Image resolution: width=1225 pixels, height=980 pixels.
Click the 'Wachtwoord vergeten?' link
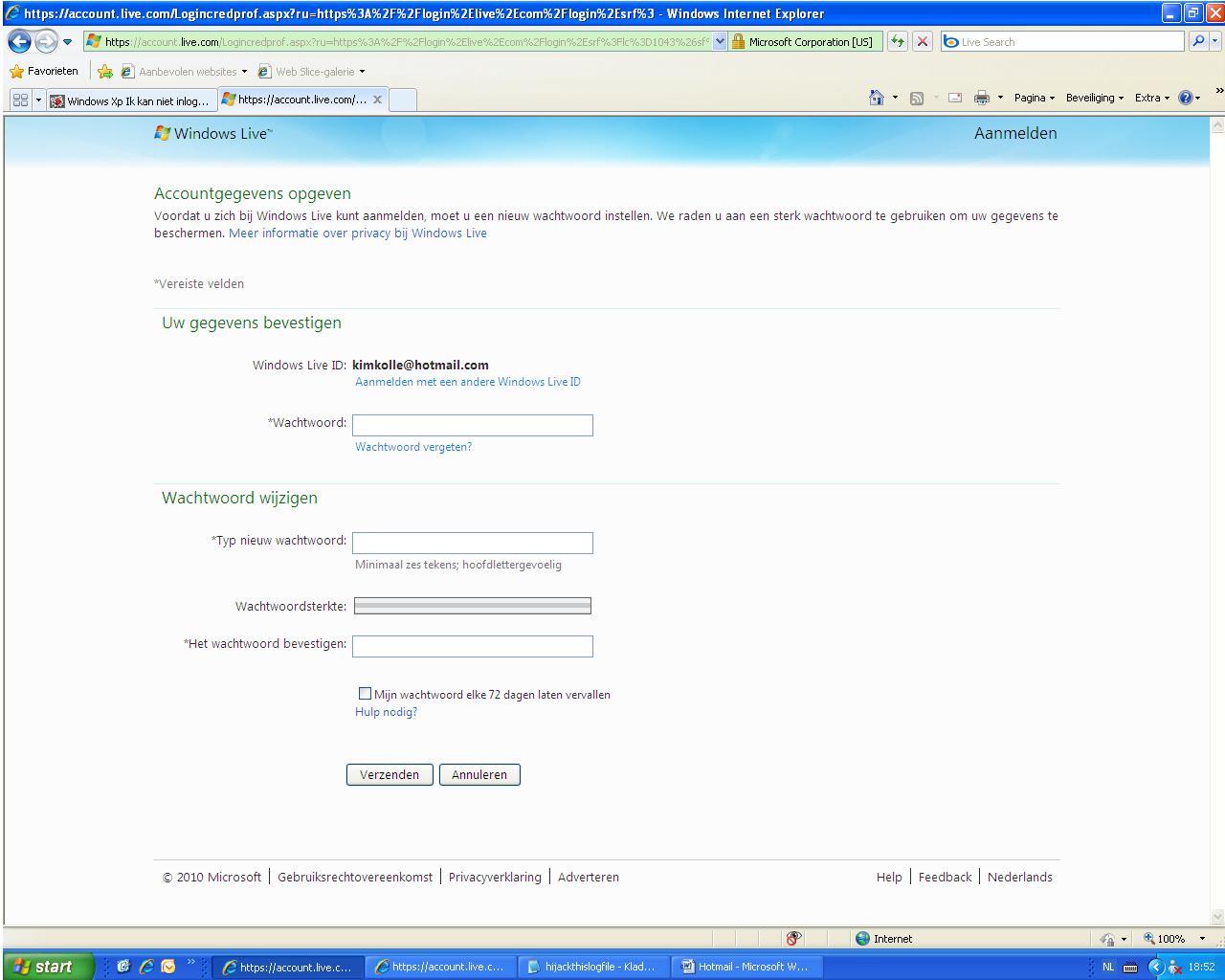point(413,447)
